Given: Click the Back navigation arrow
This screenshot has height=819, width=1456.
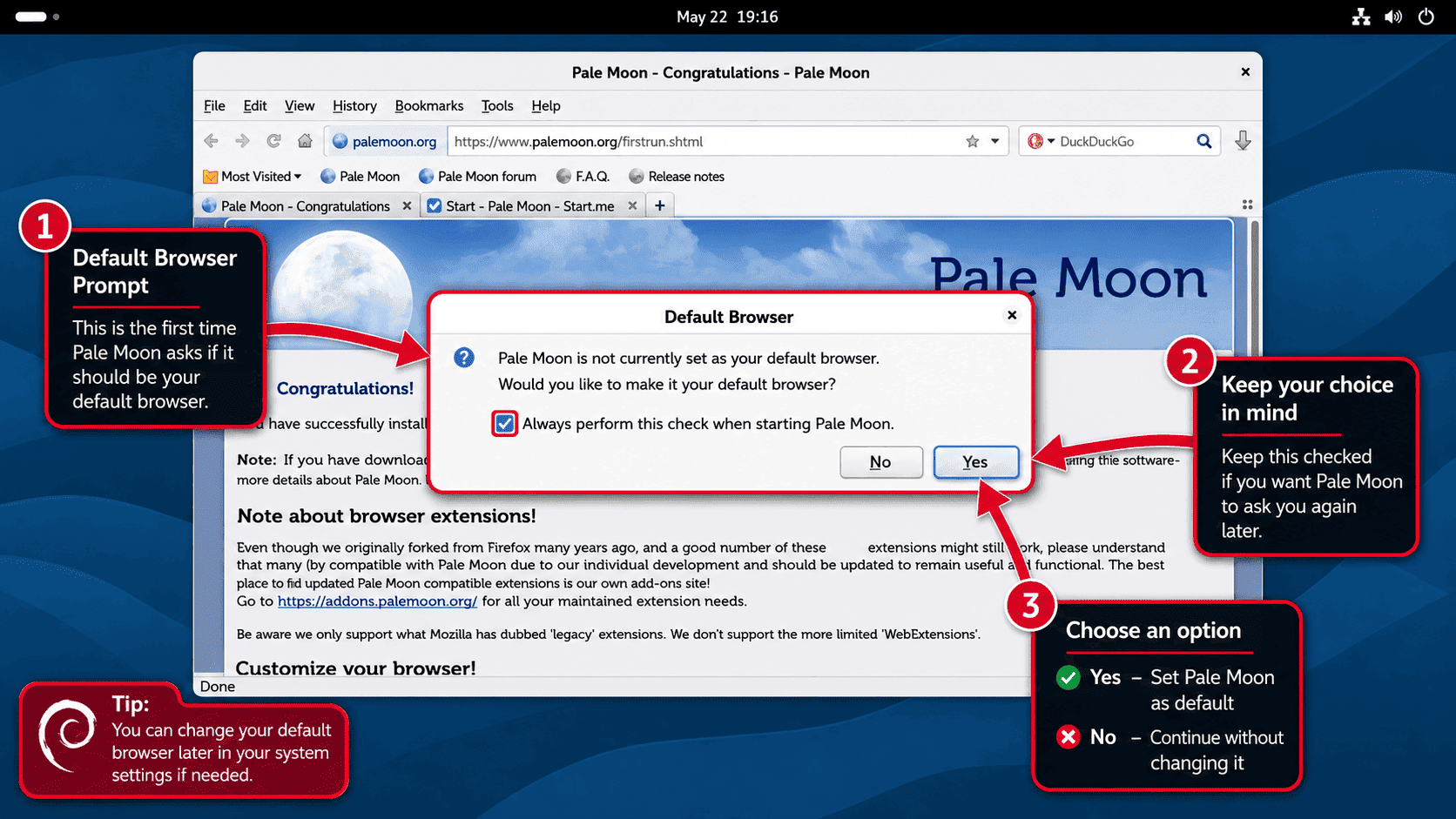Looking at the screenshot, I should click(x=211, y=141).
